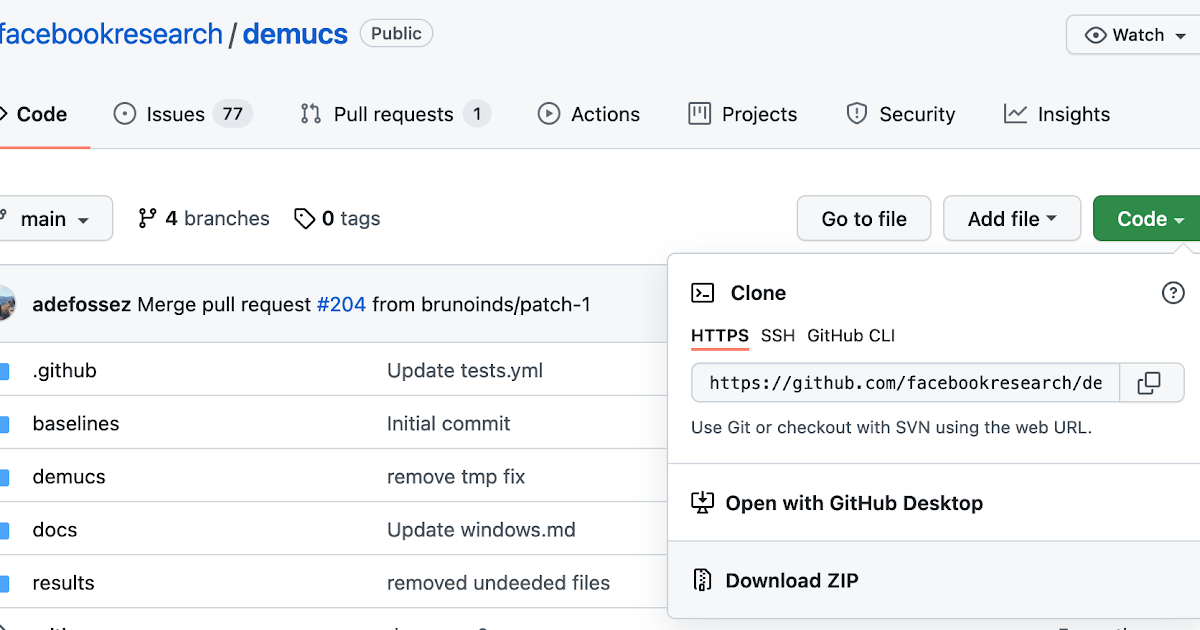Image resolution: width=1200 pixels, height=630 pixels.
Task: Click the clone help question mark icon
Action: 1172,293
